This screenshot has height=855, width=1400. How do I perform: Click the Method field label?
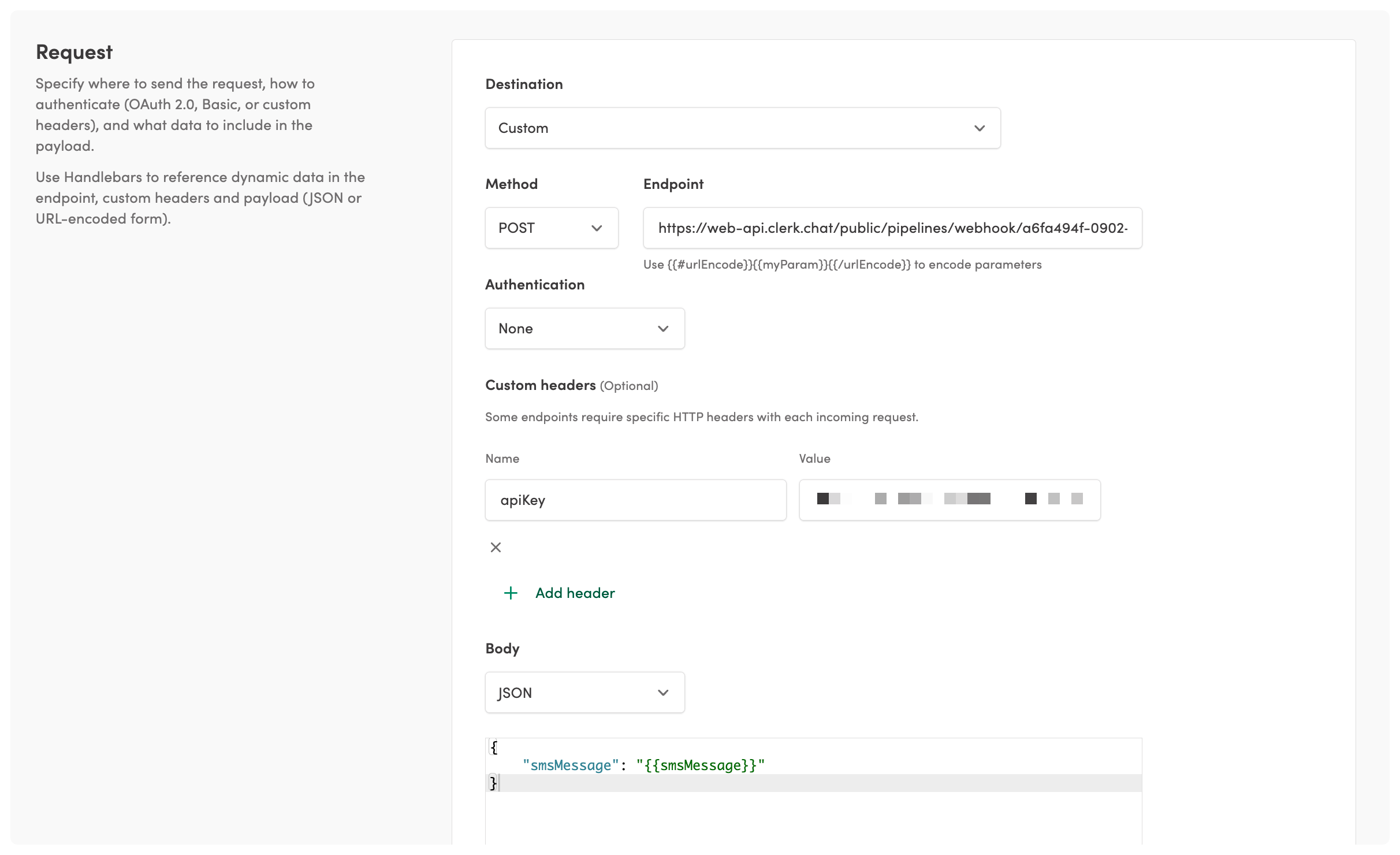tap(511, 184)
